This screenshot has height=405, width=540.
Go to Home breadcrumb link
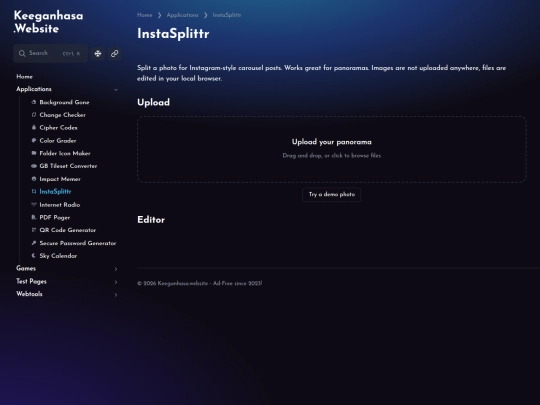(145, 15)
